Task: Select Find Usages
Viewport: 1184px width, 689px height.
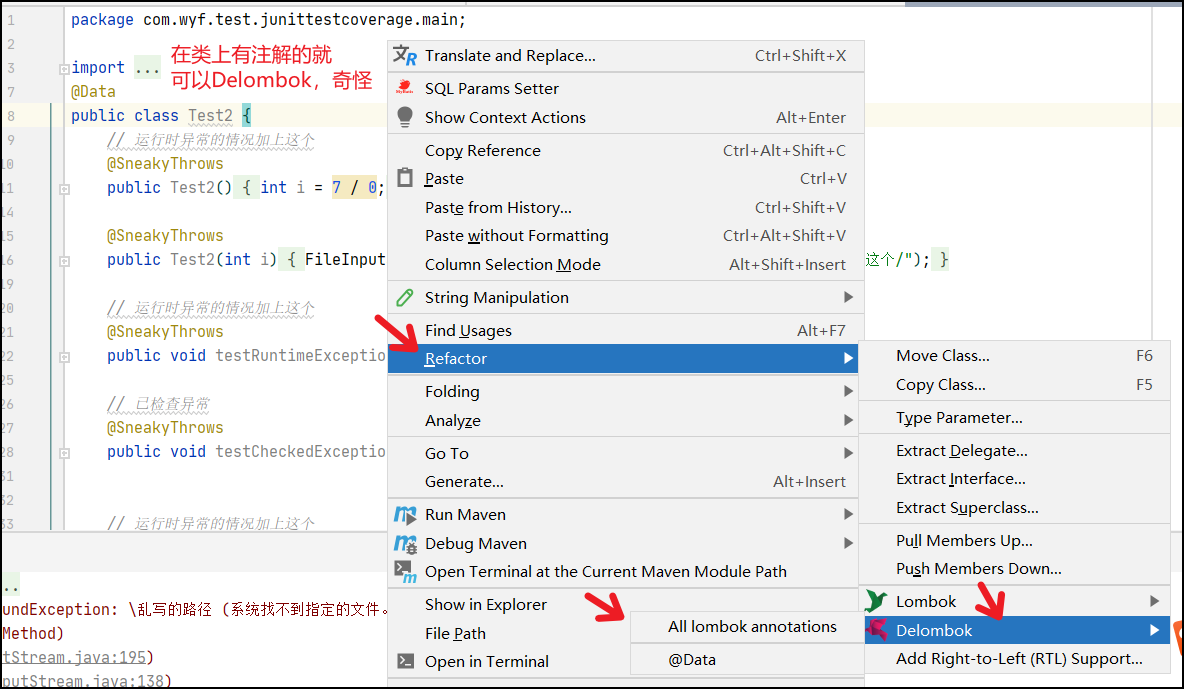Action: click(x=625, y=330)
